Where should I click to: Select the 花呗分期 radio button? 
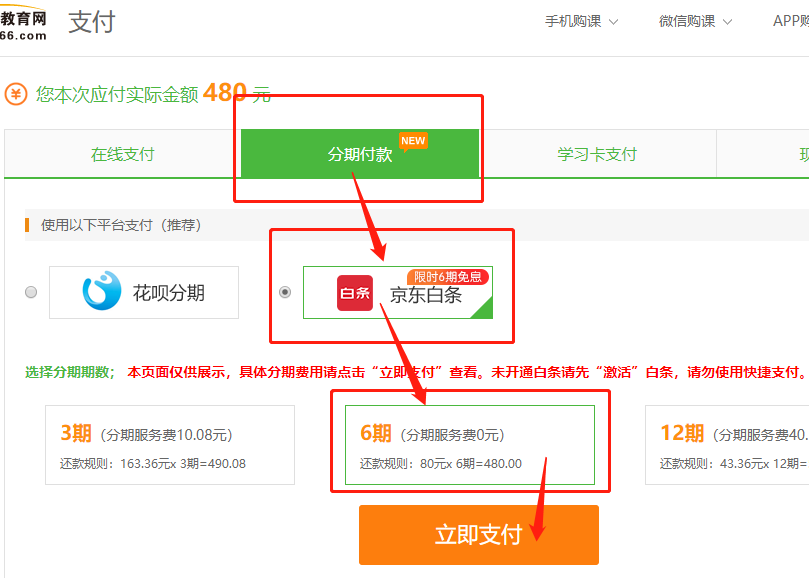(31, 292)
